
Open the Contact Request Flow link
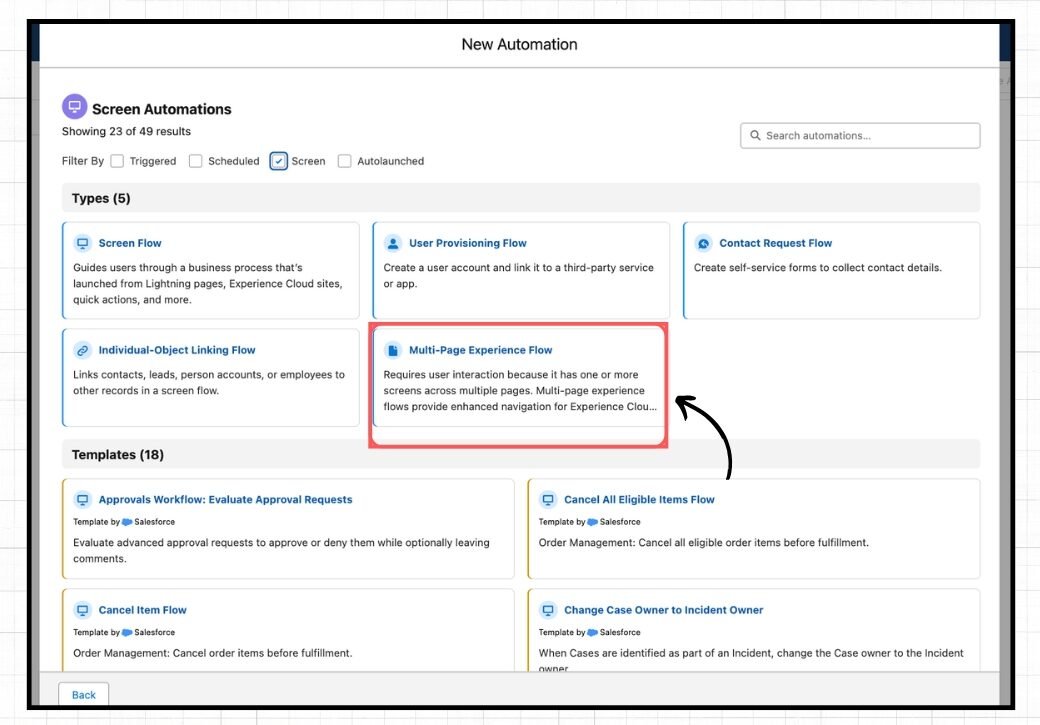(775, 243)
